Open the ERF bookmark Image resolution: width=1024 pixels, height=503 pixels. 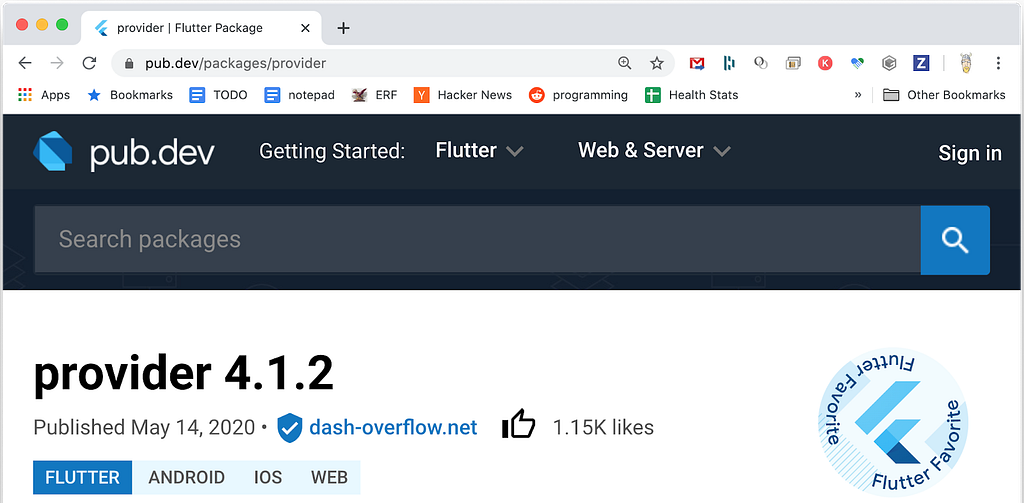click(374, 95)
